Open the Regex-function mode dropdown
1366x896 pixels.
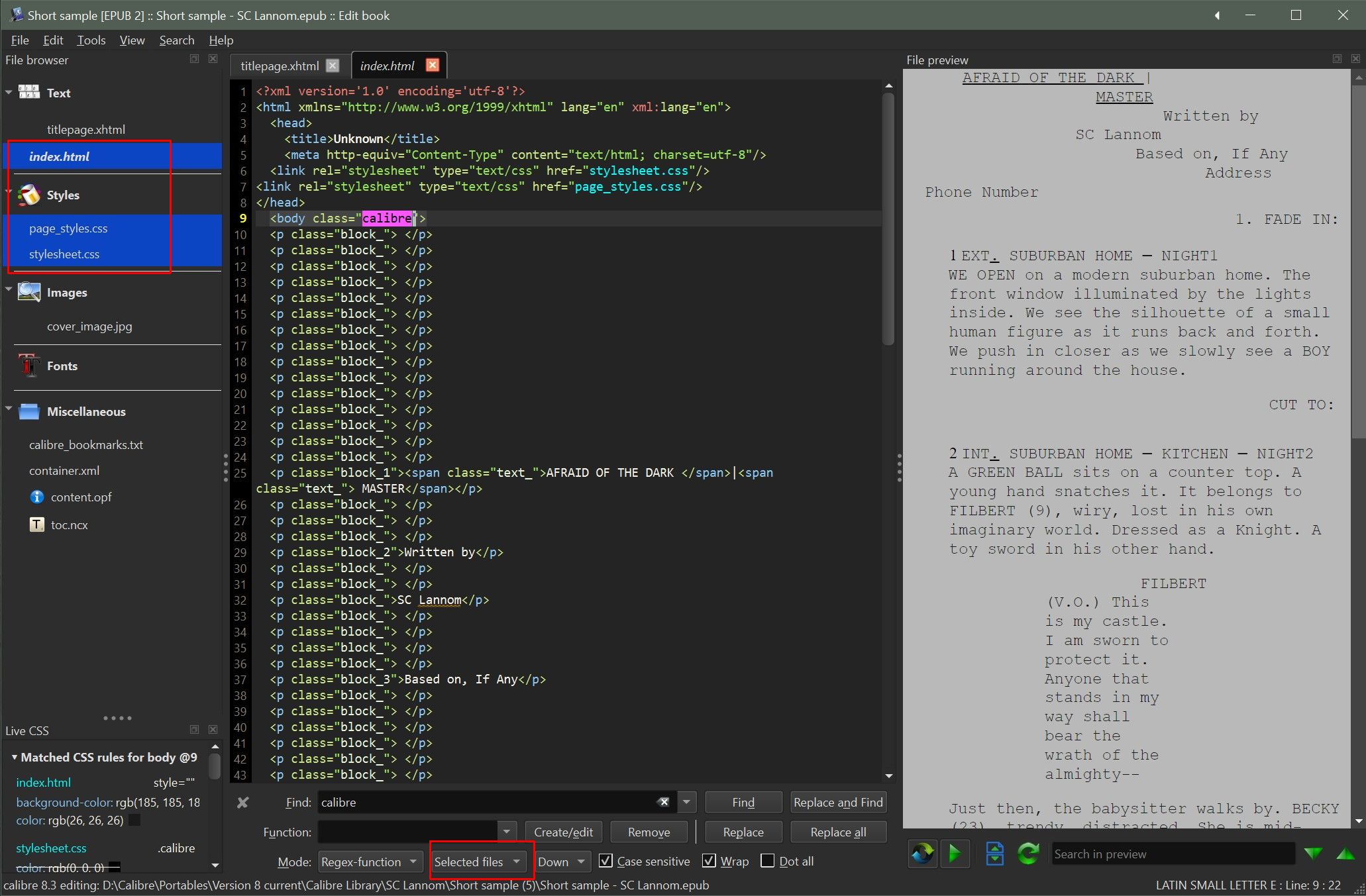point(370,862)
